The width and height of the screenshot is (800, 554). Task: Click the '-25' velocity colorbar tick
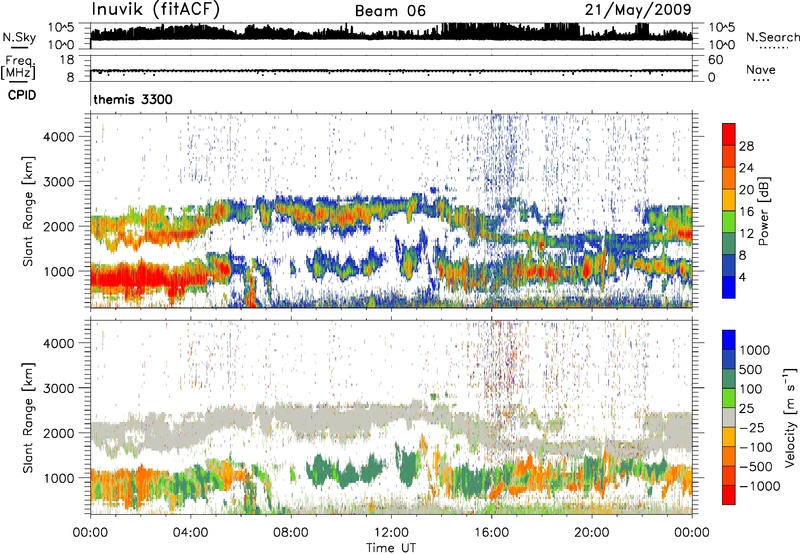752,427
